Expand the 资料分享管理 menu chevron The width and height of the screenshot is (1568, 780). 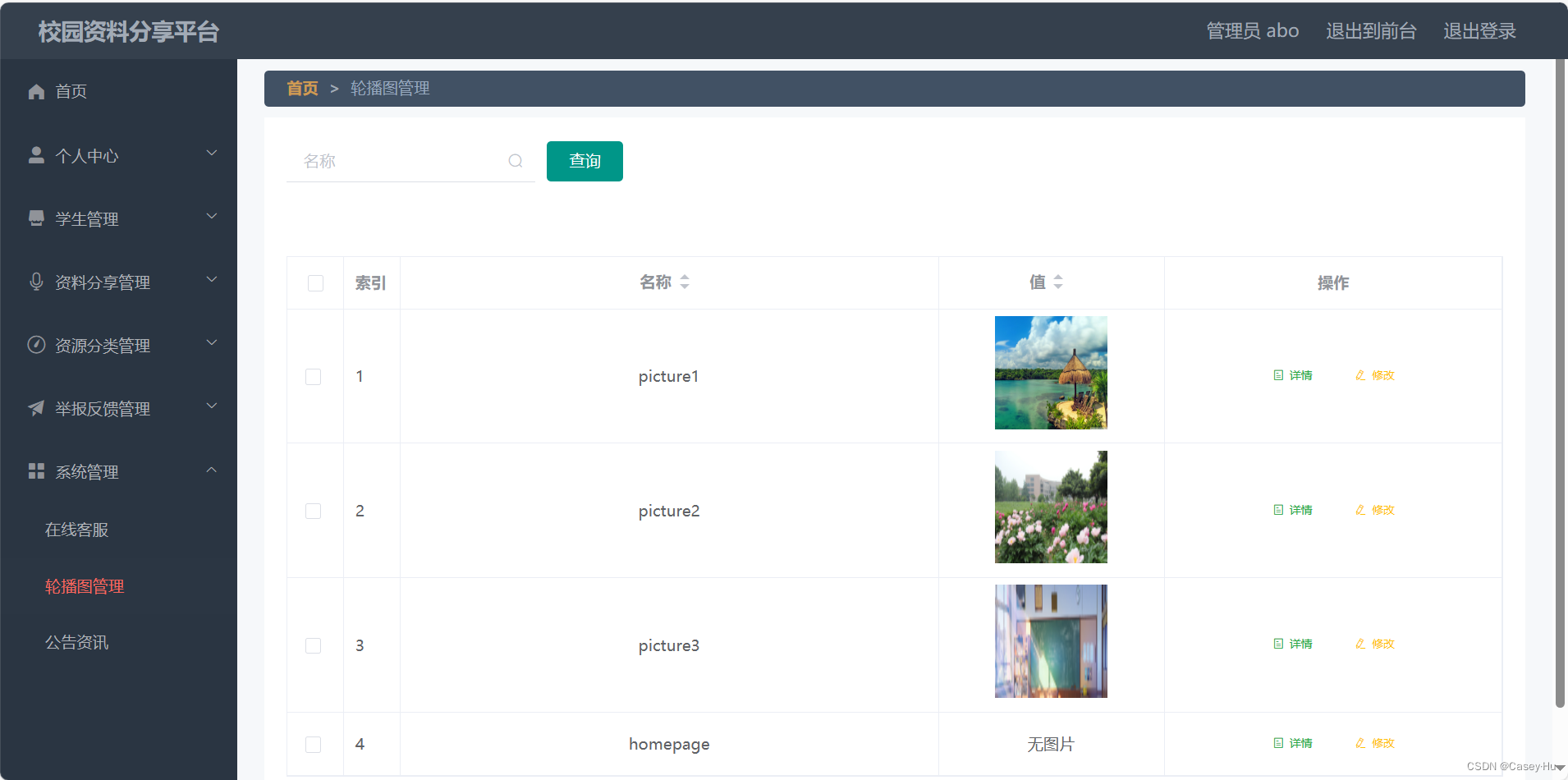pyautogui.click(x=212, y=279)
